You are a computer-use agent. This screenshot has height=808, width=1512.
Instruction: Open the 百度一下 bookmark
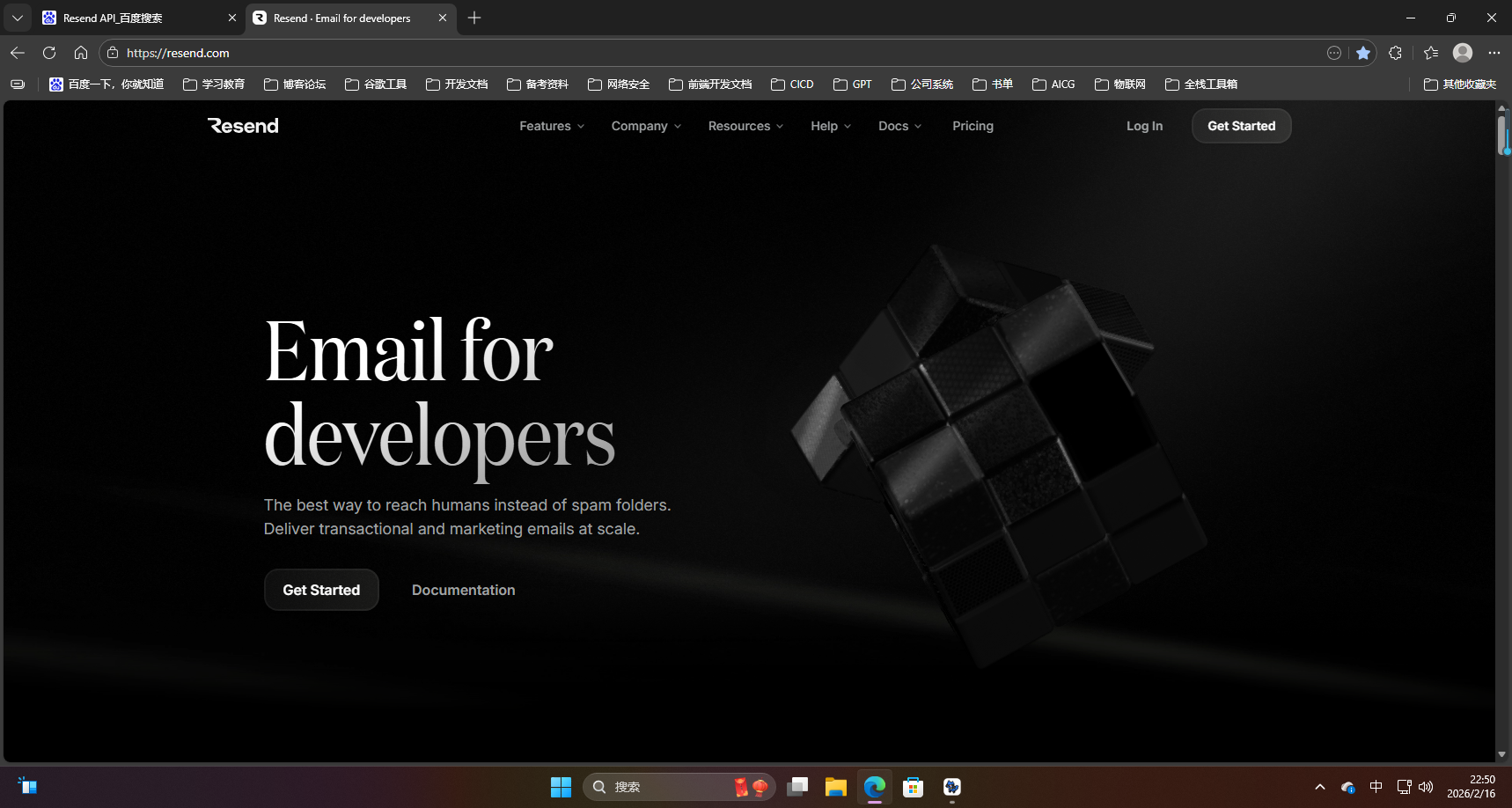pyautogui.click(x=106, y=84)
